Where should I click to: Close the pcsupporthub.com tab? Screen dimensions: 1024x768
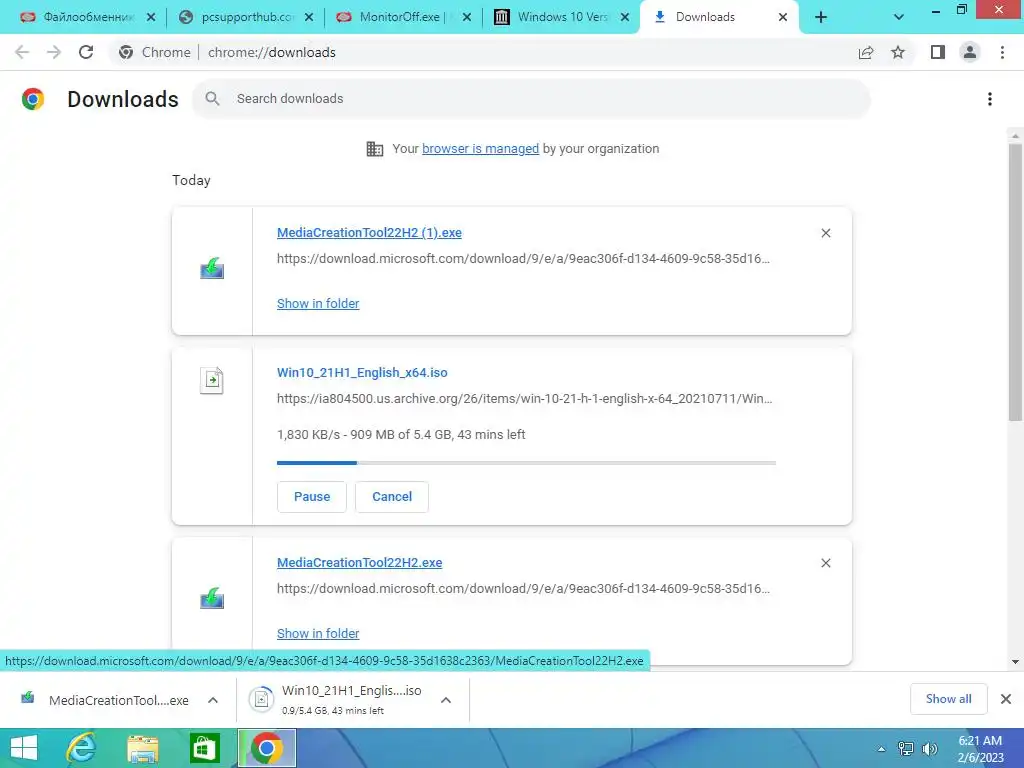pos(309,17)
